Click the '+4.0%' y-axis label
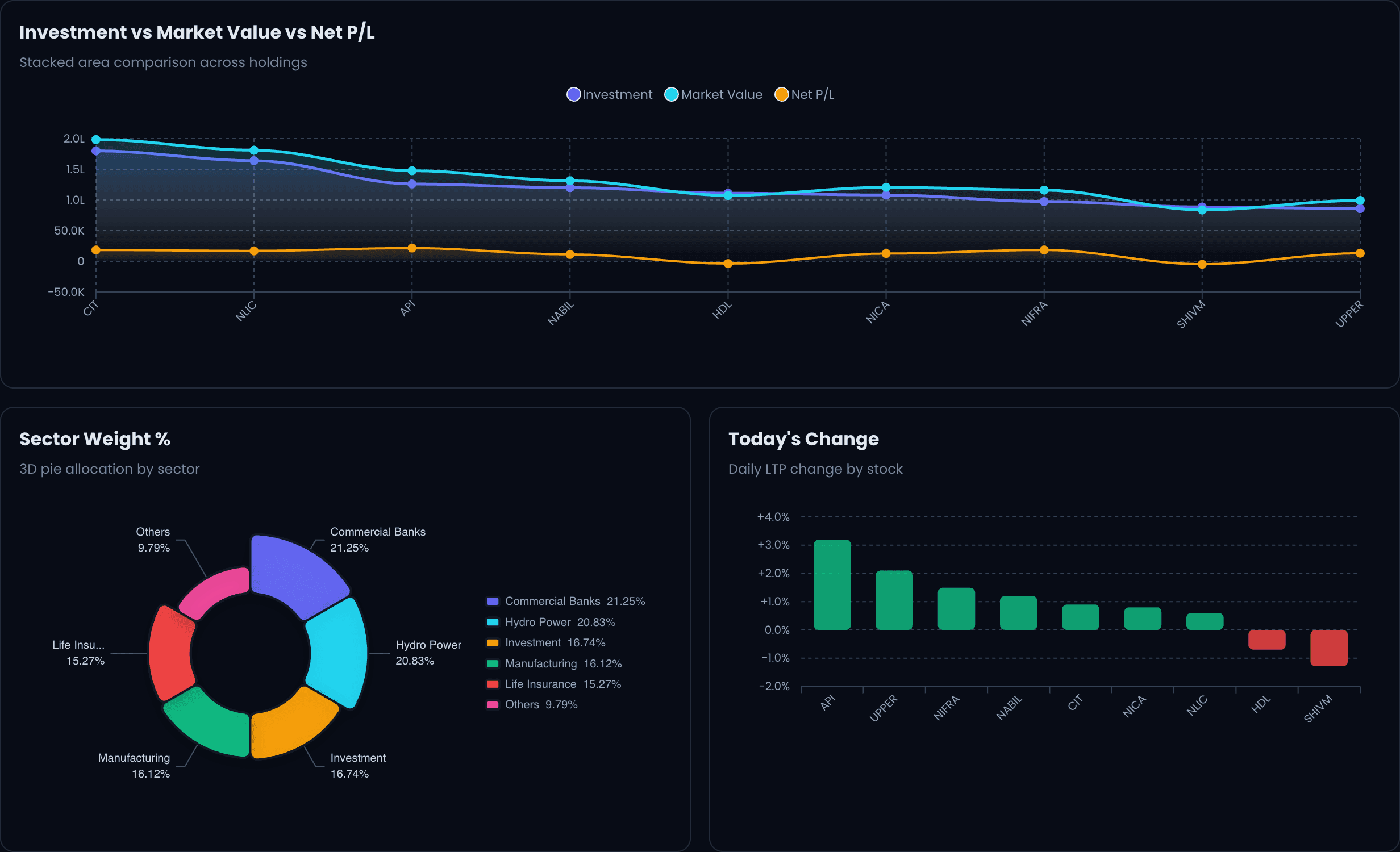Image resolution: width=1400 pixels, height=852 pixels. click(773, 517)
